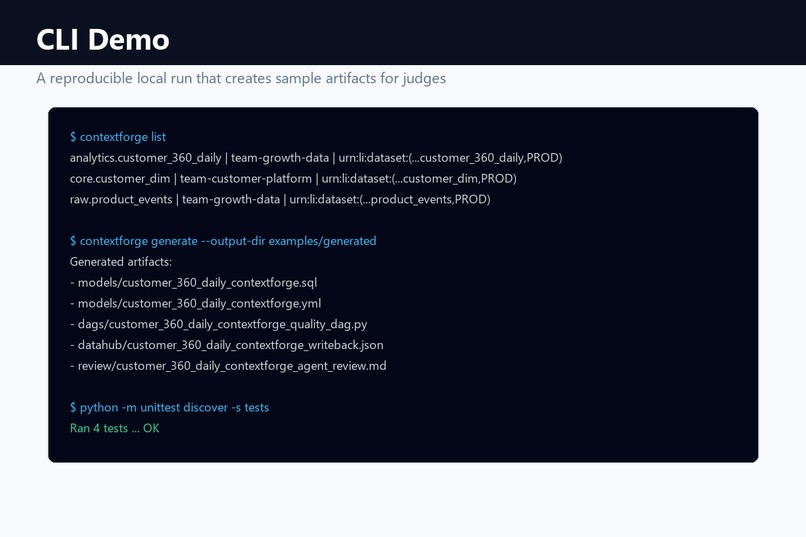The width and height of the screenshot is (806, 537).
Task: Click the 'Generated artifacts:' line
Action: [121, 262]
